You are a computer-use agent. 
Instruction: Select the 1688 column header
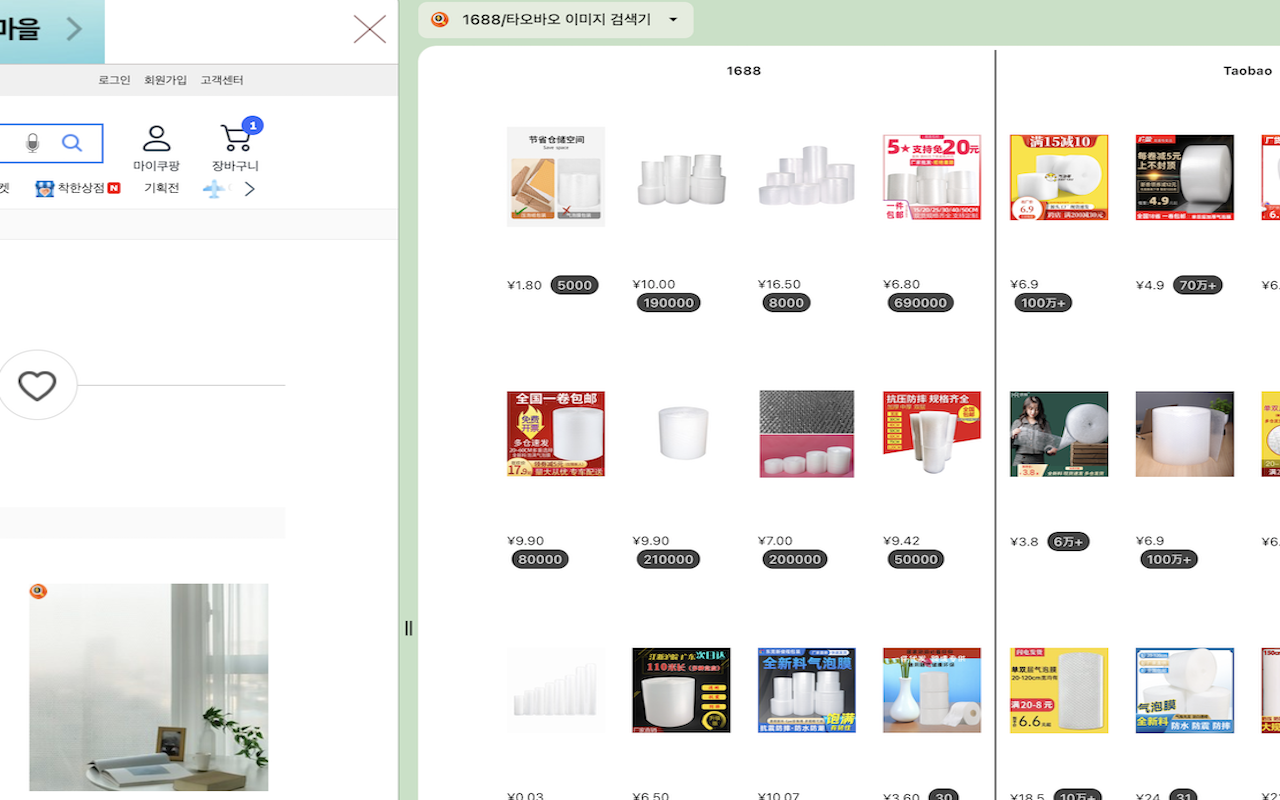(x=744, y=71)
